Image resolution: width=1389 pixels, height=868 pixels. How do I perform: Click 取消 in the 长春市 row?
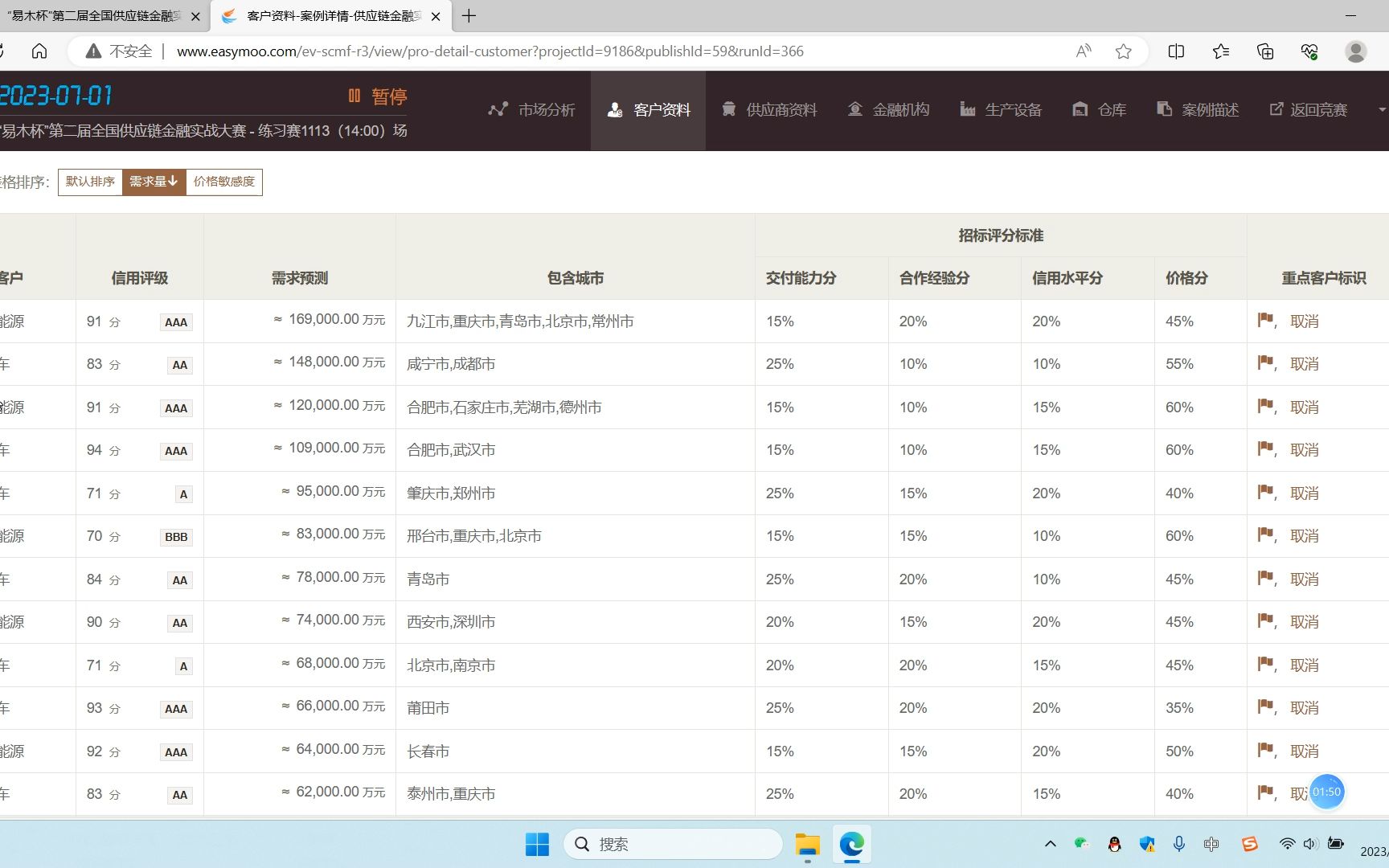click(x=1305, y=751)
